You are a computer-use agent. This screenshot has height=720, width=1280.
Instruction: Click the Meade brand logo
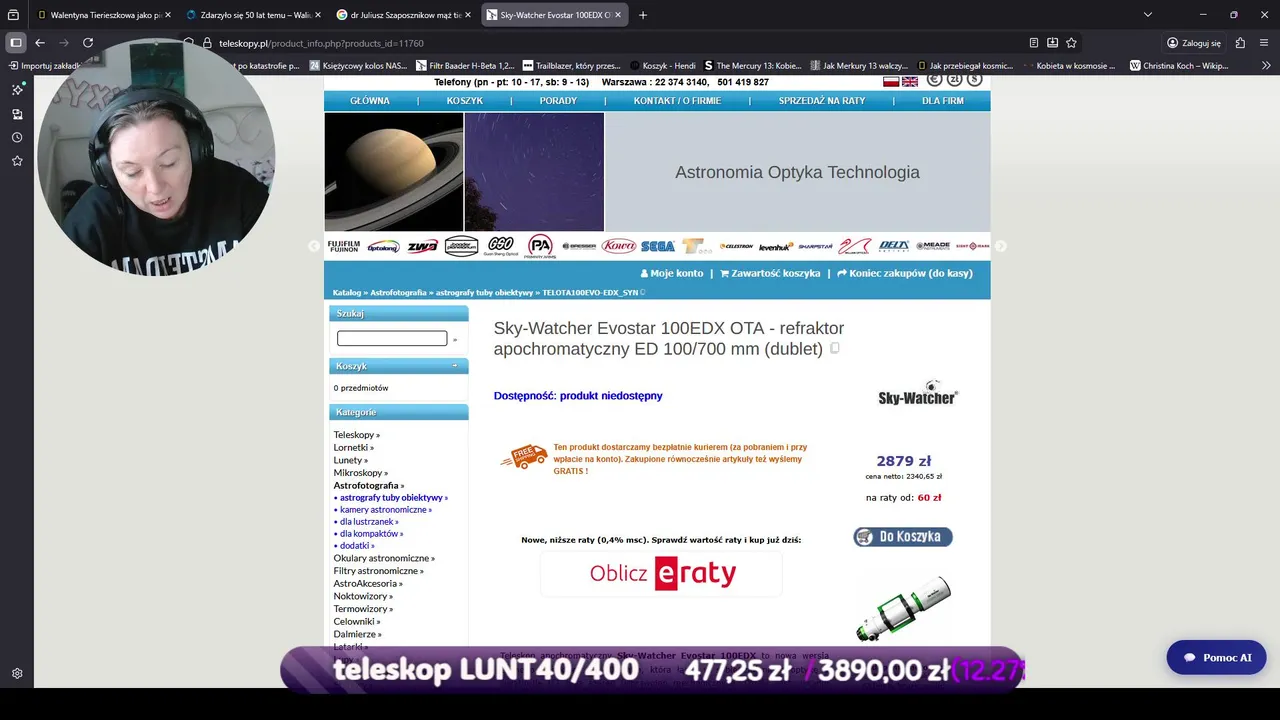(933, 246)
